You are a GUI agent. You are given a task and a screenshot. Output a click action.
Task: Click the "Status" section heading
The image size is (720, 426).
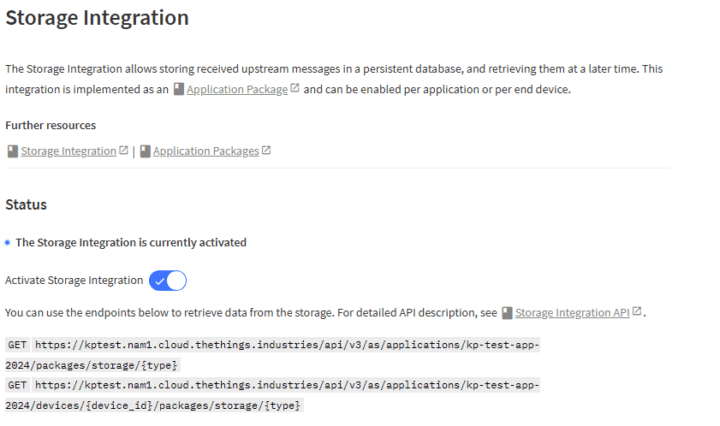pyautogui.click(x=26, y=204)
